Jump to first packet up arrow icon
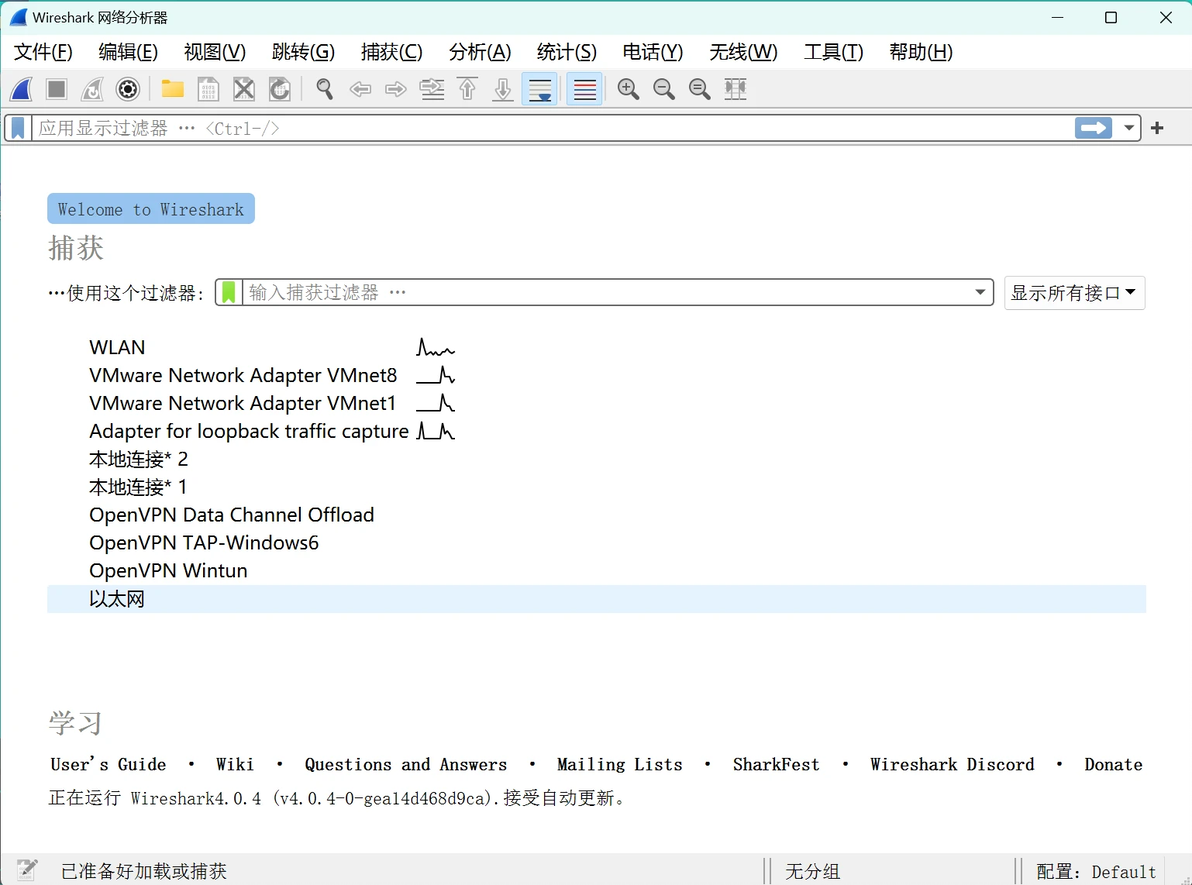This screenshot has width=1192, height=885. coord(468,89)
